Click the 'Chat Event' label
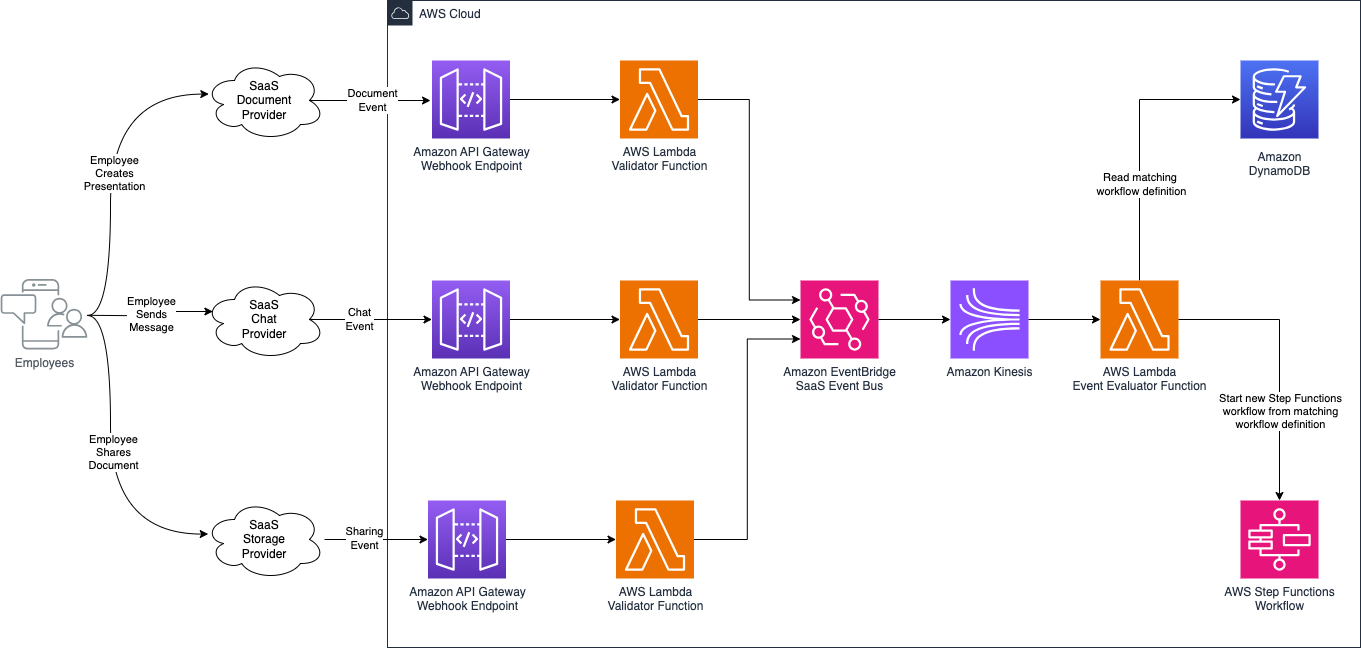The height and width of the screenshot is (648, 1361). [359, 320]
